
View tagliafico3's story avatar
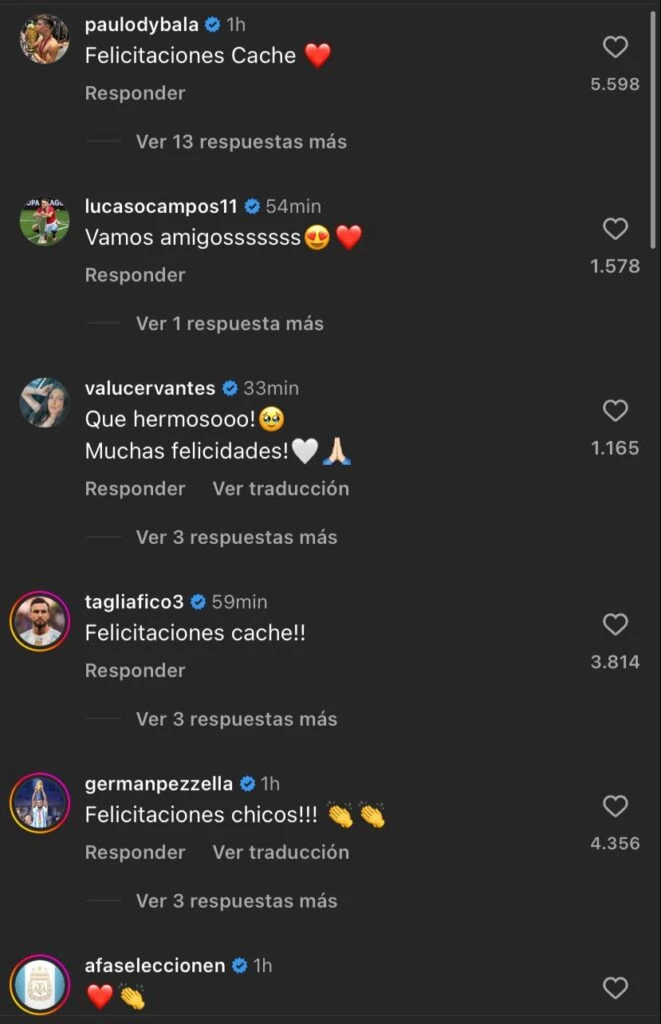41,621
